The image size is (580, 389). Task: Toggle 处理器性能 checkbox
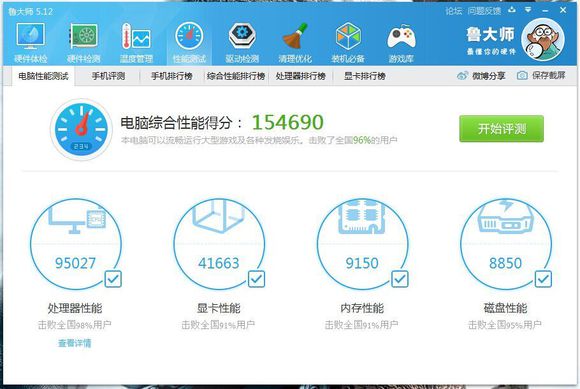click(113, 279)
